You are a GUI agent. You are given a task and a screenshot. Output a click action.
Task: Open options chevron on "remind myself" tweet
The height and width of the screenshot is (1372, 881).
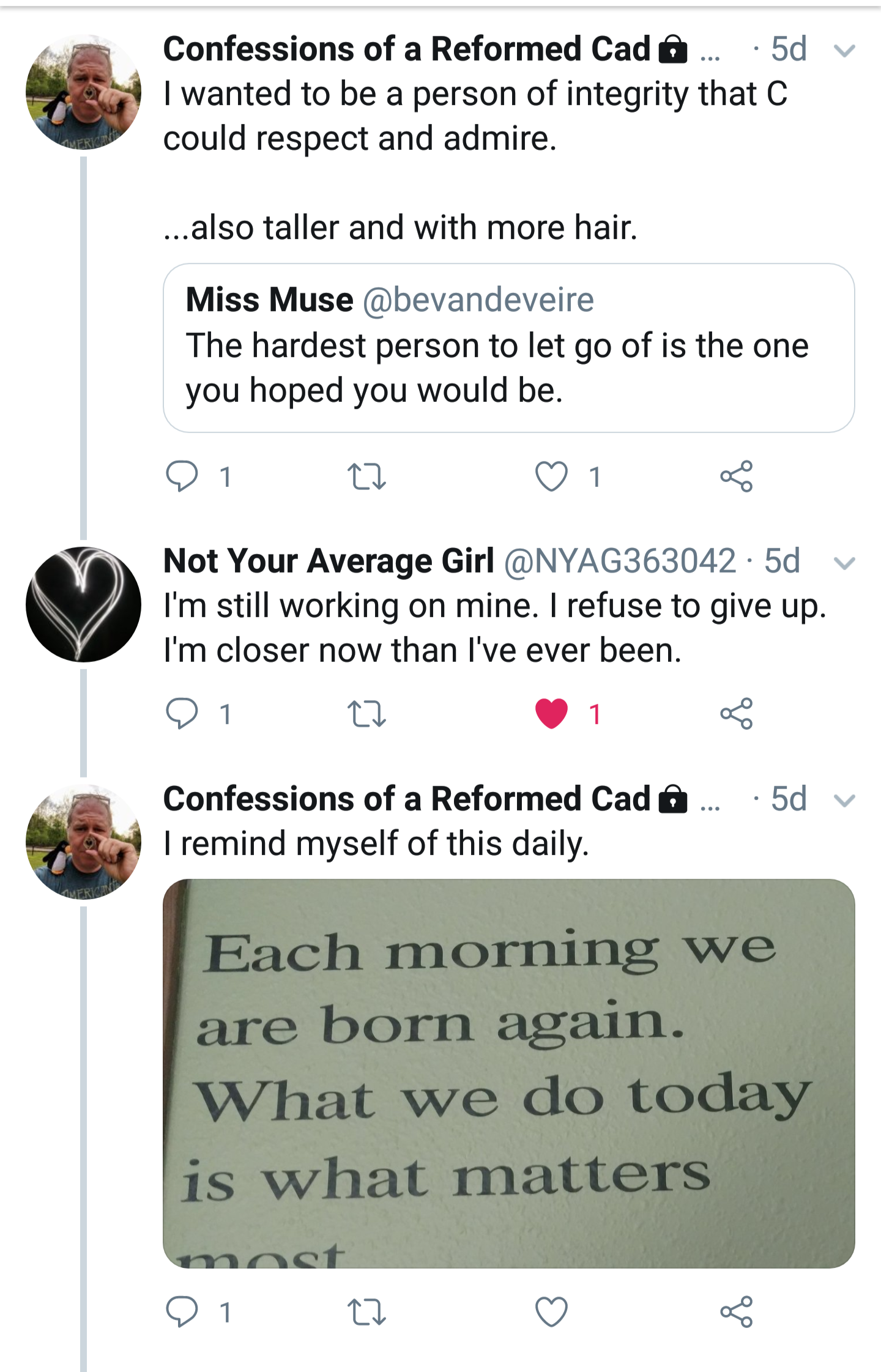(x=844, y=801)
